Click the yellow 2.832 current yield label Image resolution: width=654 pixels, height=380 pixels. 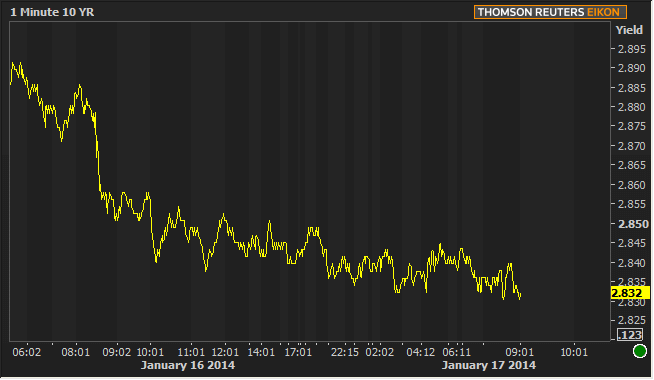tap(630, 293)
